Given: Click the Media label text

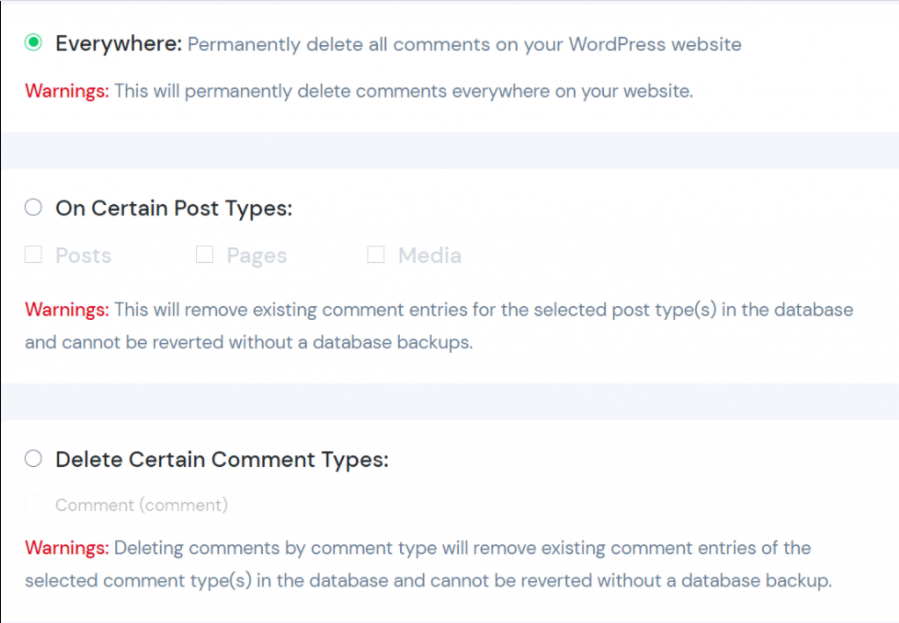Looking at the screenshot, I should (428, 255).
